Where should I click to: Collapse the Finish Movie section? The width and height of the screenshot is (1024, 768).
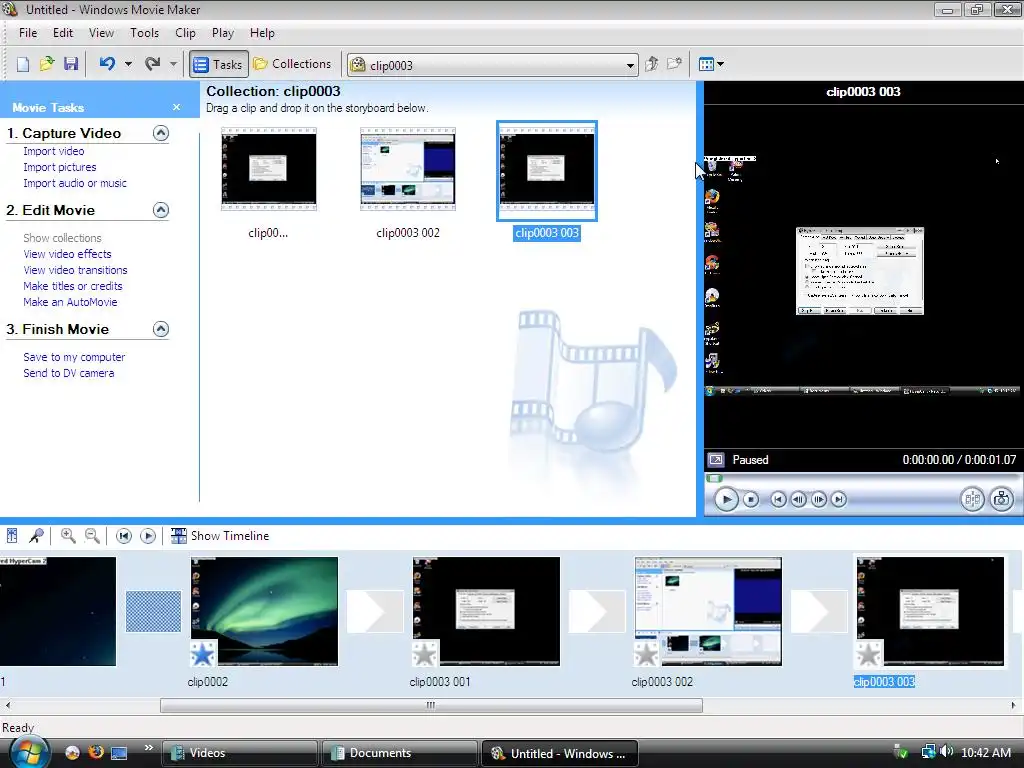coord(161,329)
